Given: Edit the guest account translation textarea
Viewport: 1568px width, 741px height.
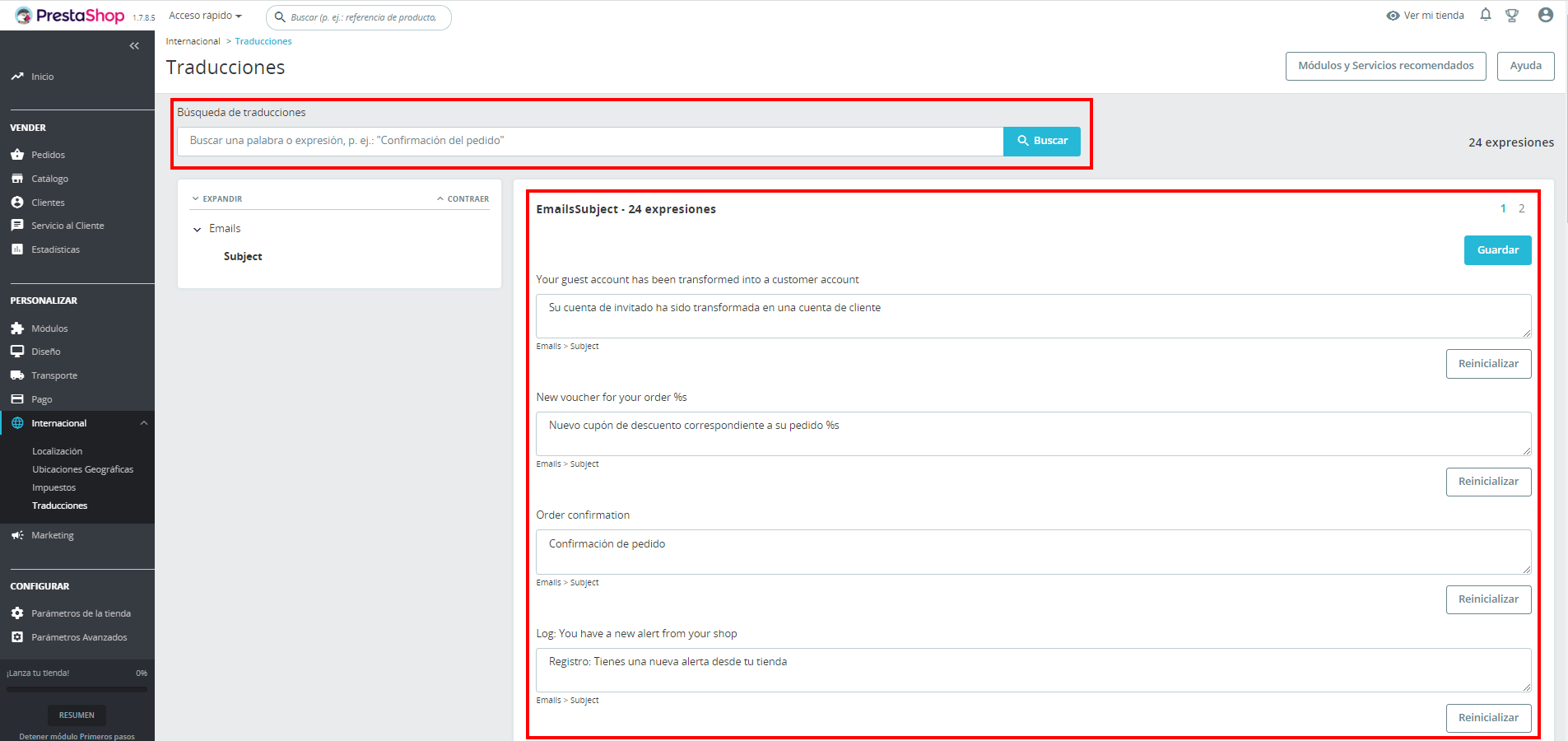Looking at the screenshot, I should point(1034,316).
